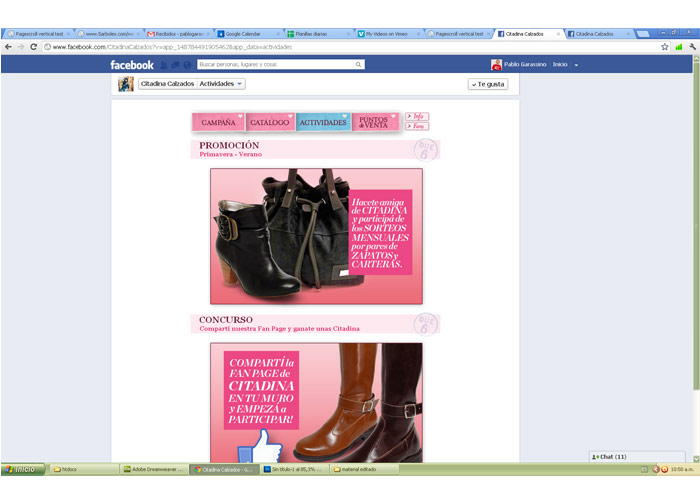This screenshot has height=500, width=700.
Task: Open the PUNTOS de VENTA tab
Action: click(375, 122)
